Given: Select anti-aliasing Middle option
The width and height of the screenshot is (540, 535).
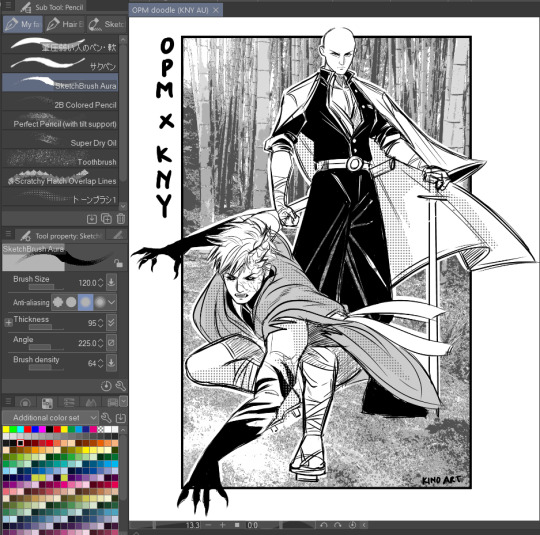Looking at the screenshot, I should coord(85,302).
